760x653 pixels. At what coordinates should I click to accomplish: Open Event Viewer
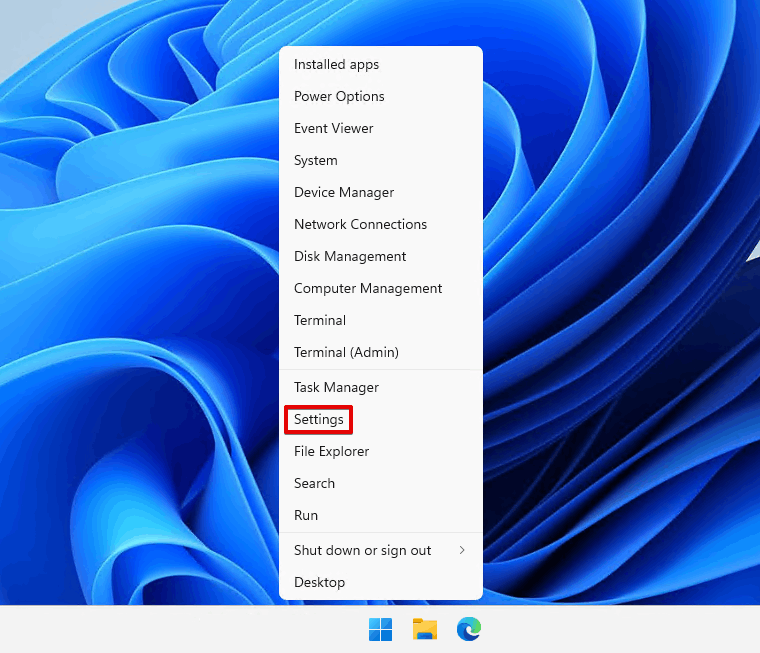tap(380, 128)
